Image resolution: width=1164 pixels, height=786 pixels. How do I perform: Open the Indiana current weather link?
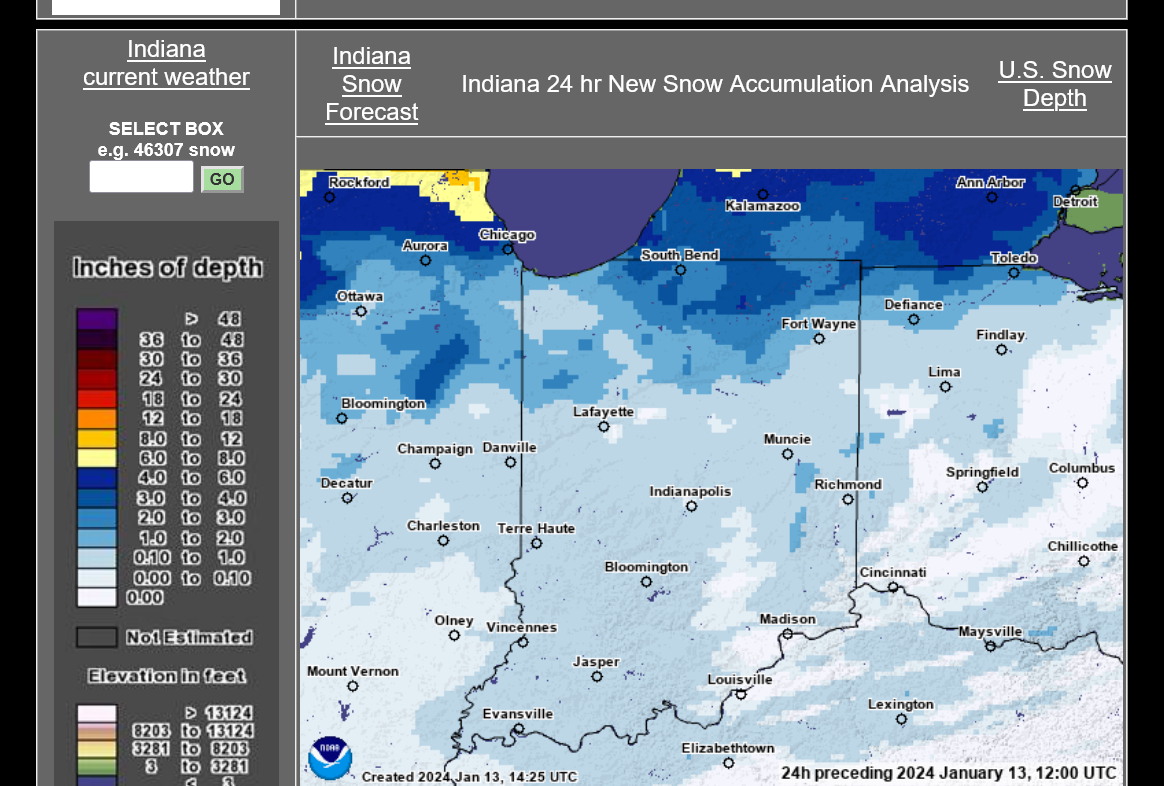pos(166,63)
